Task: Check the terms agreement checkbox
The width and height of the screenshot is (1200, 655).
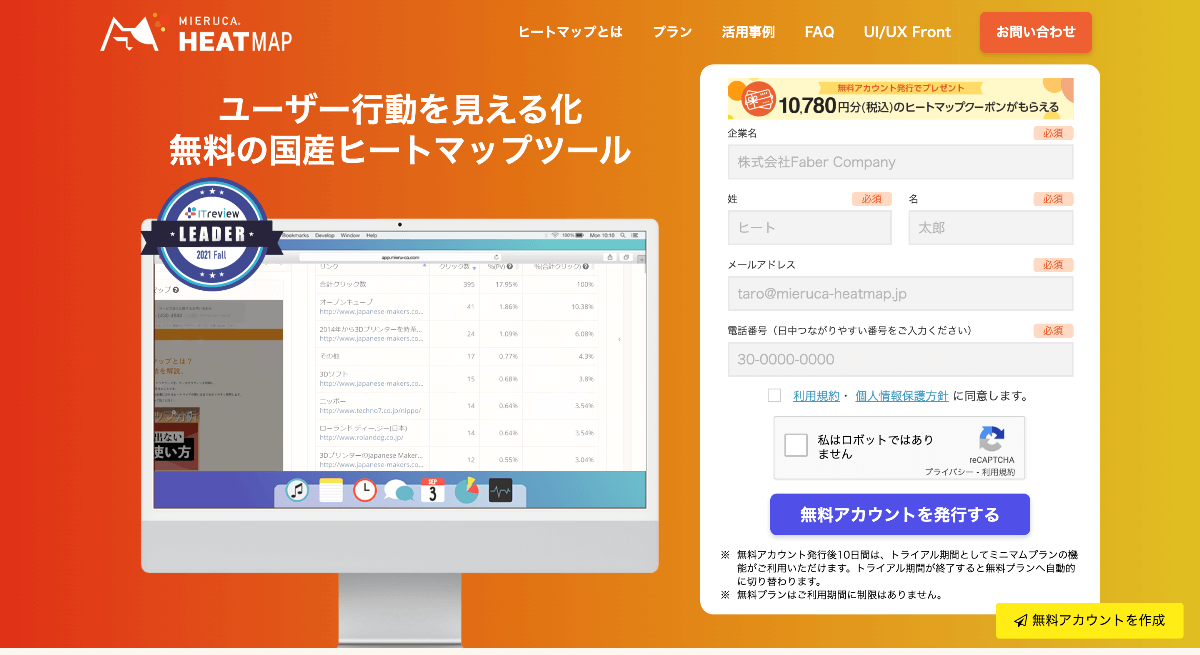Action: coord(774,395)
